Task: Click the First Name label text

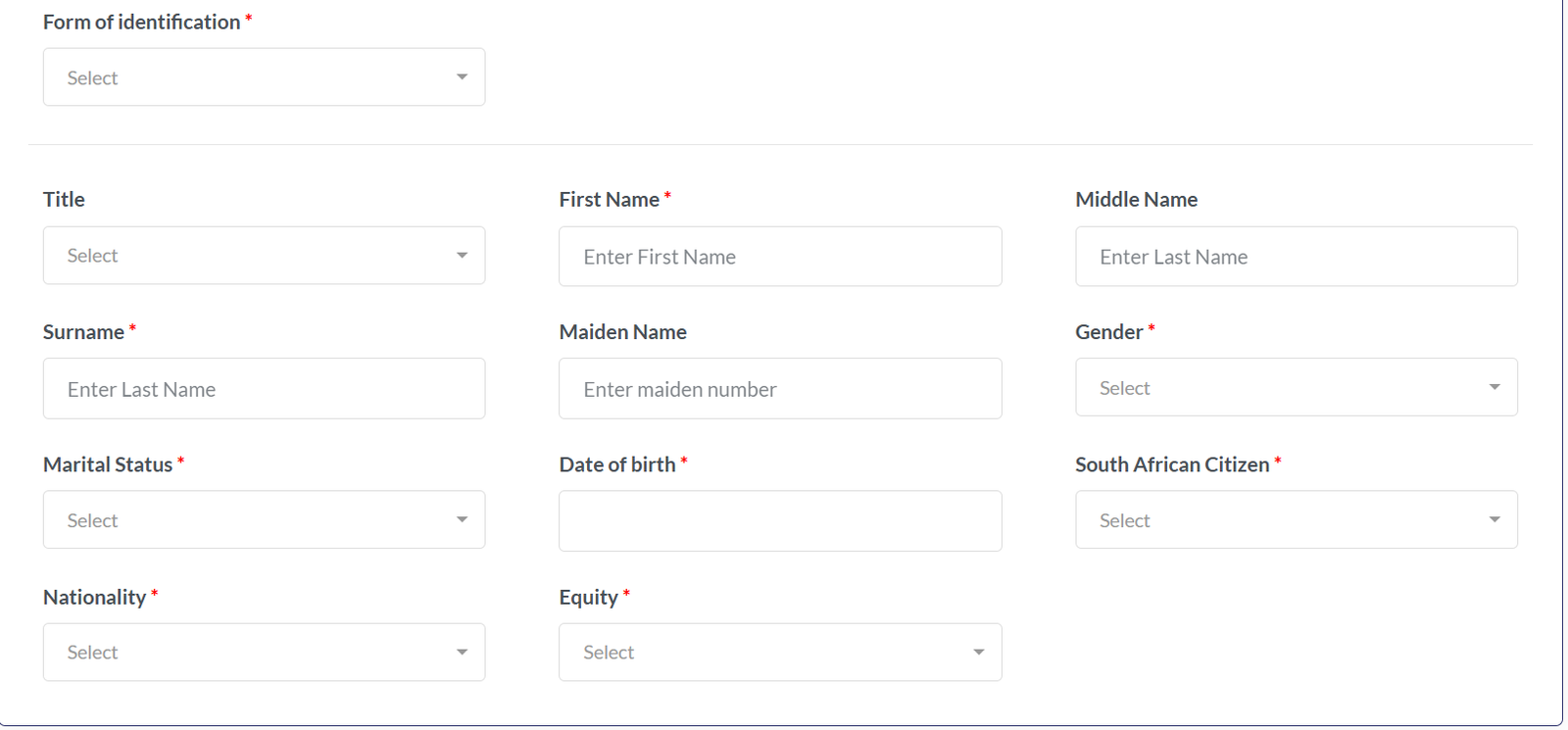Action: (x=610, y=199)
